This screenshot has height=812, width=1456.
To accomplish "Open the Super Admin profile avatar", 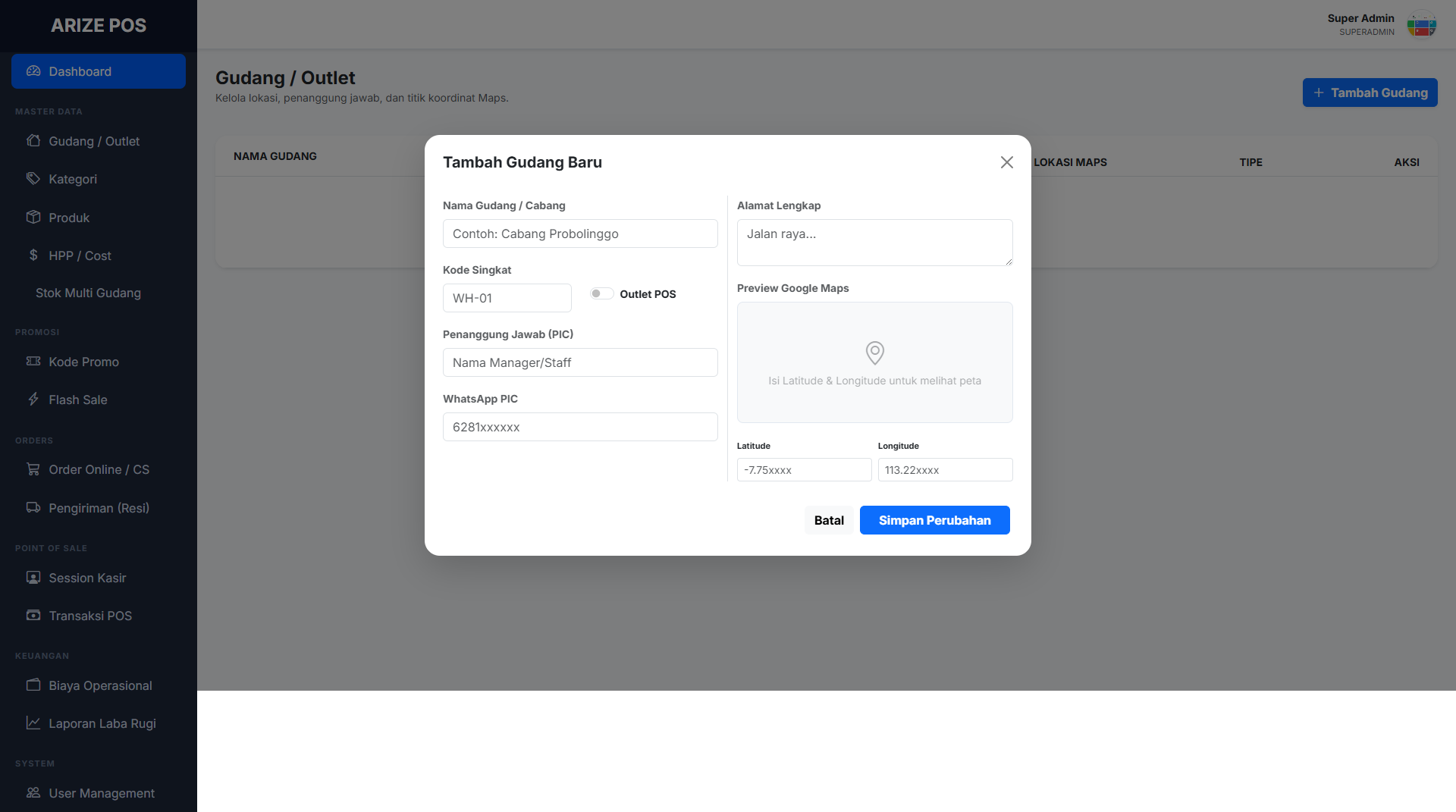I will click(1421, 25).
